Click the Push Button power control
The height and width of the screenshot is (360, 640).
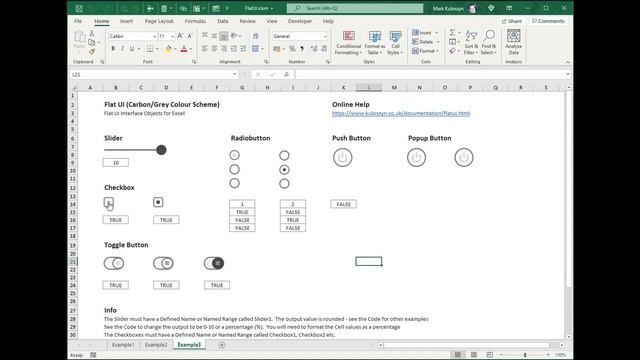(342, 158)
